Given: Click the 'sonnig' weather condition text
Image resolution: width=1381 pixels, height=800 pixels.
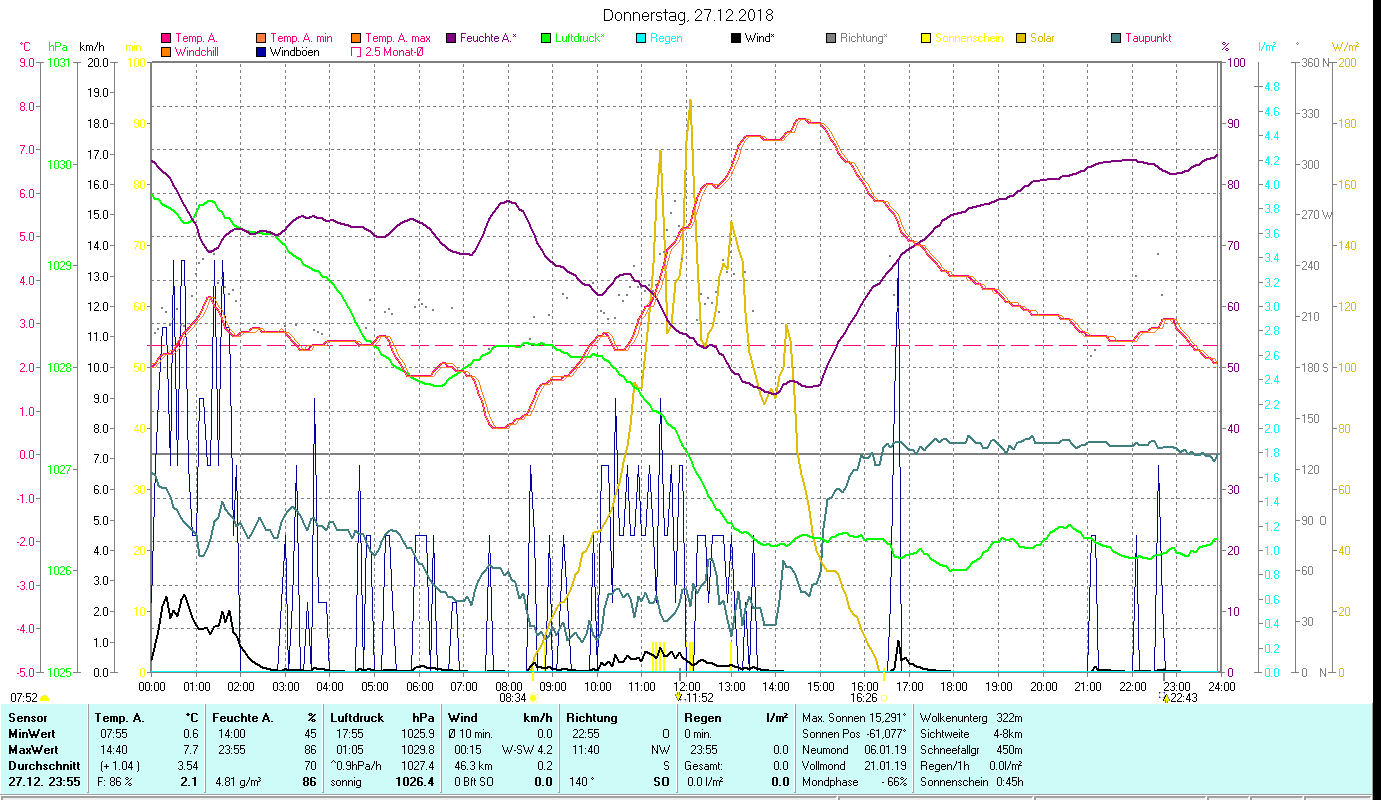Looking at the screenshot, I should pos(348,782).
